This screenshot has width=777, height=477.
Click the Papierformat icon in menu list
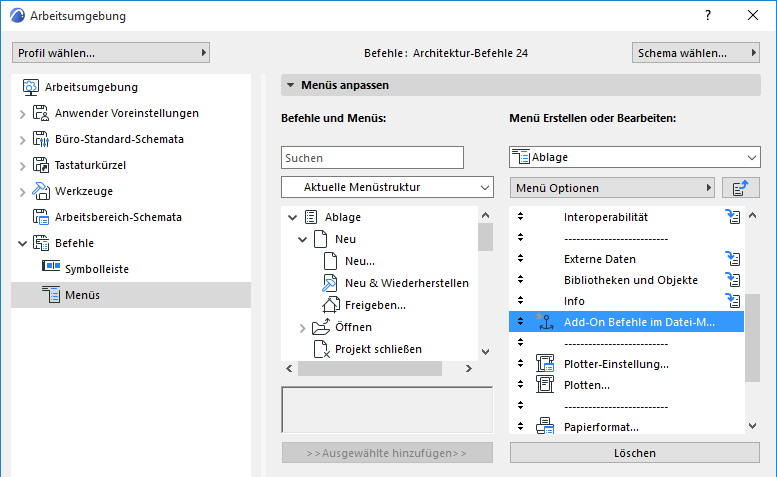click(545, 427)
